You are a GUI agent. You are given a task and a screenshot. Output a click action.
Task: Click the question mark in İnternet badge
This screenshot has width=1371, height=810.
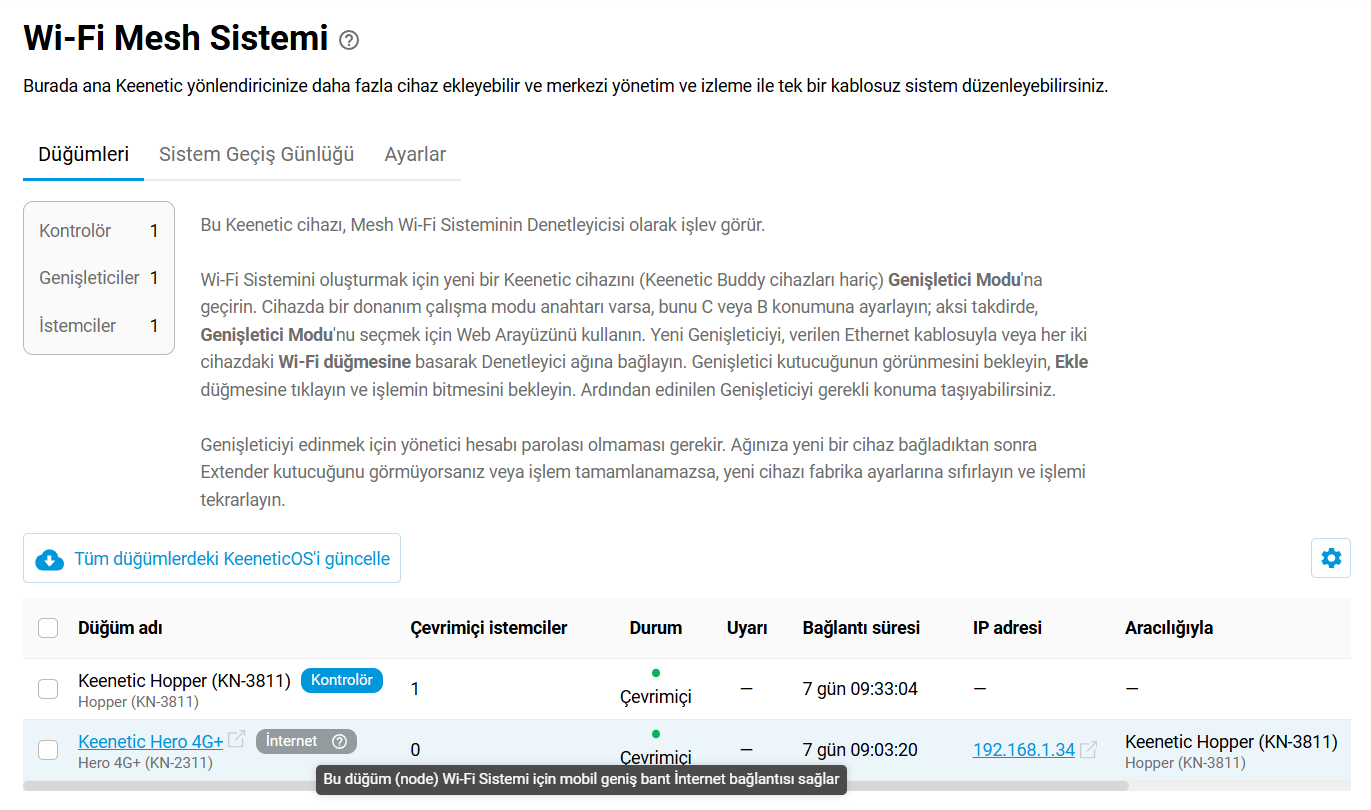[x=339, y=741]
